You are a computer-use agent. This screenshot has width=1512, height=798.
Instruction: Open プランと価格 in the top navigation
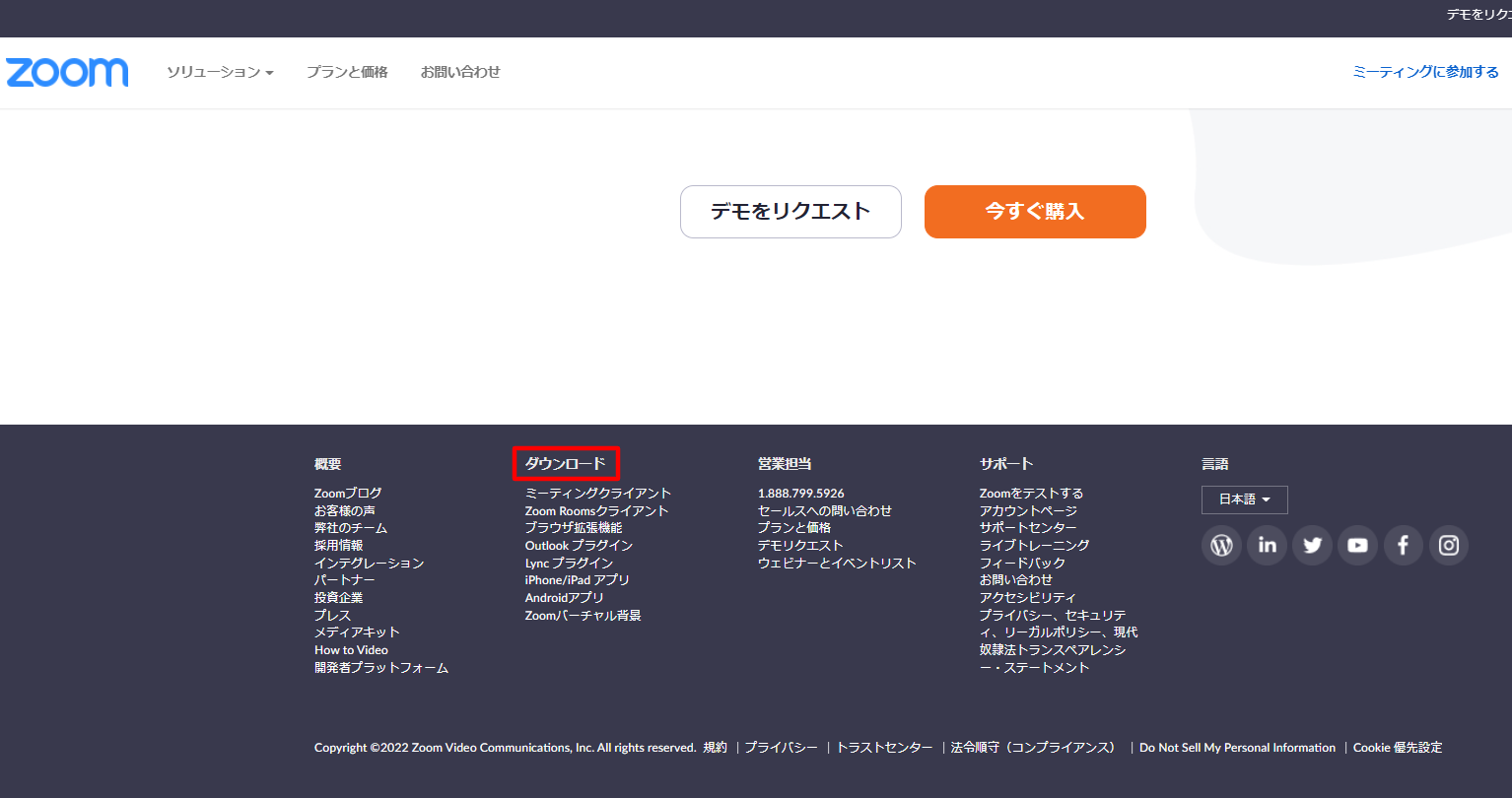pos(347,72)
